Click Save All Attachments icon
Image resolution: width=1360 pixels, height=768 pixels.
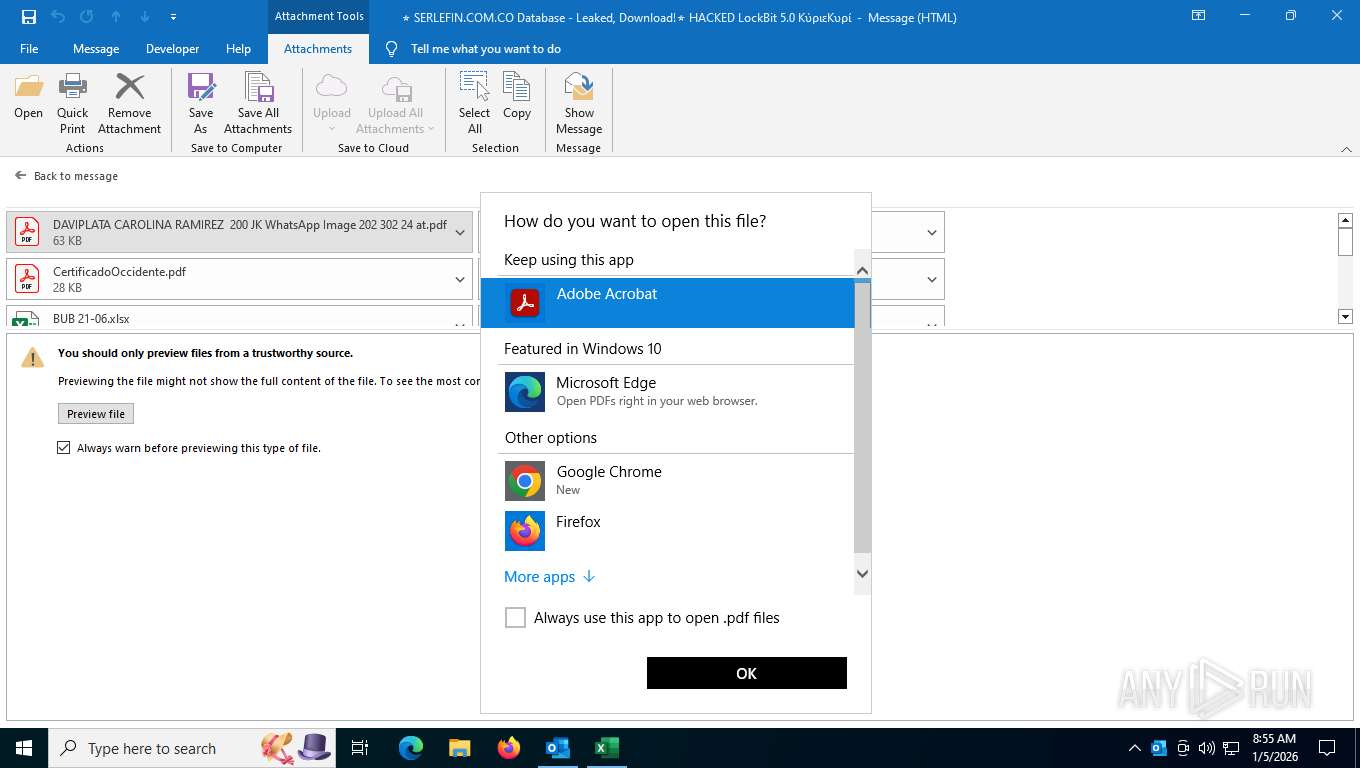(x=258, y=103)
